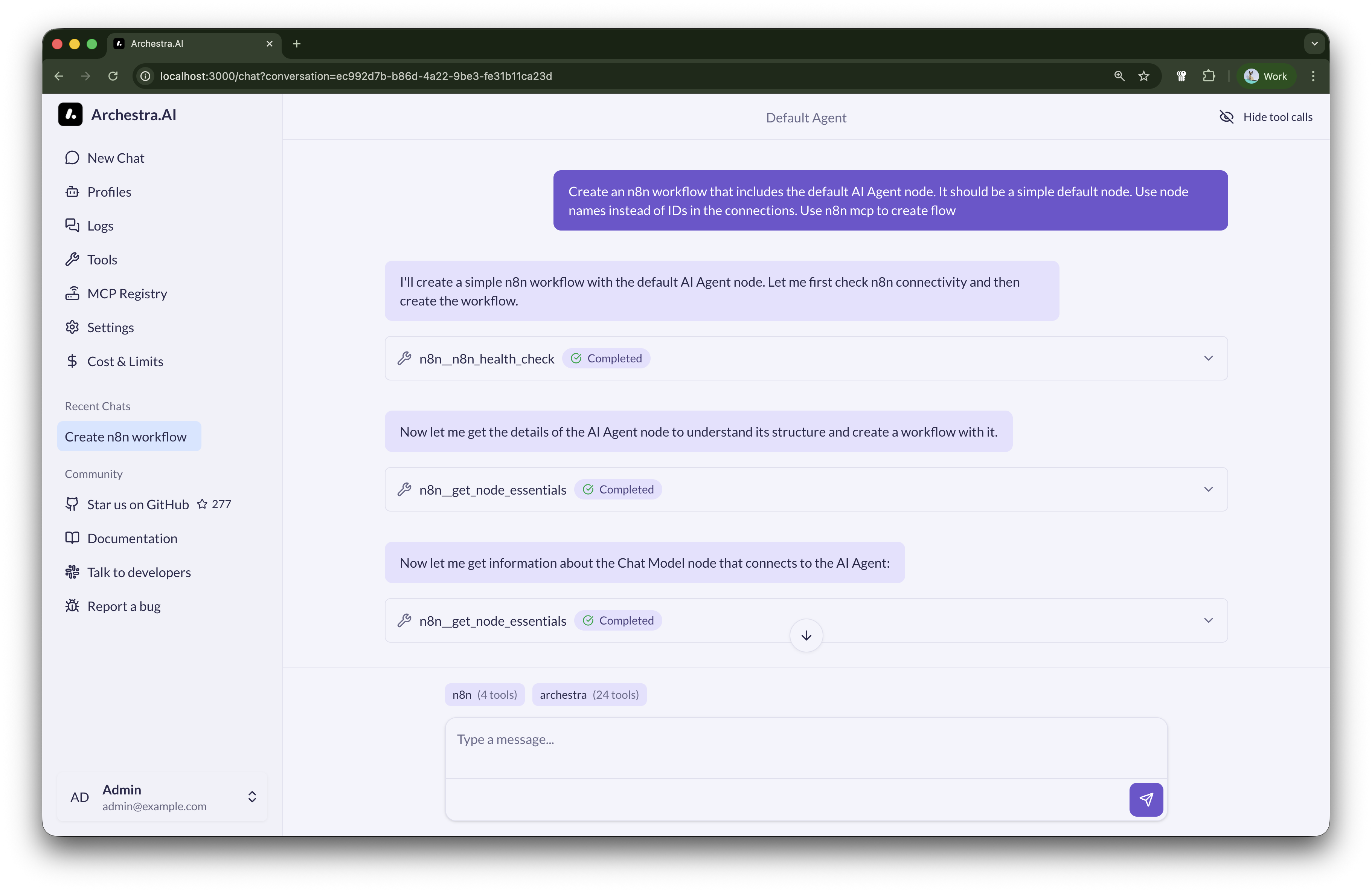Toggle the archestra tools badge
The width and height of the screenshot is (1372, 892).
tap(589, 694)
